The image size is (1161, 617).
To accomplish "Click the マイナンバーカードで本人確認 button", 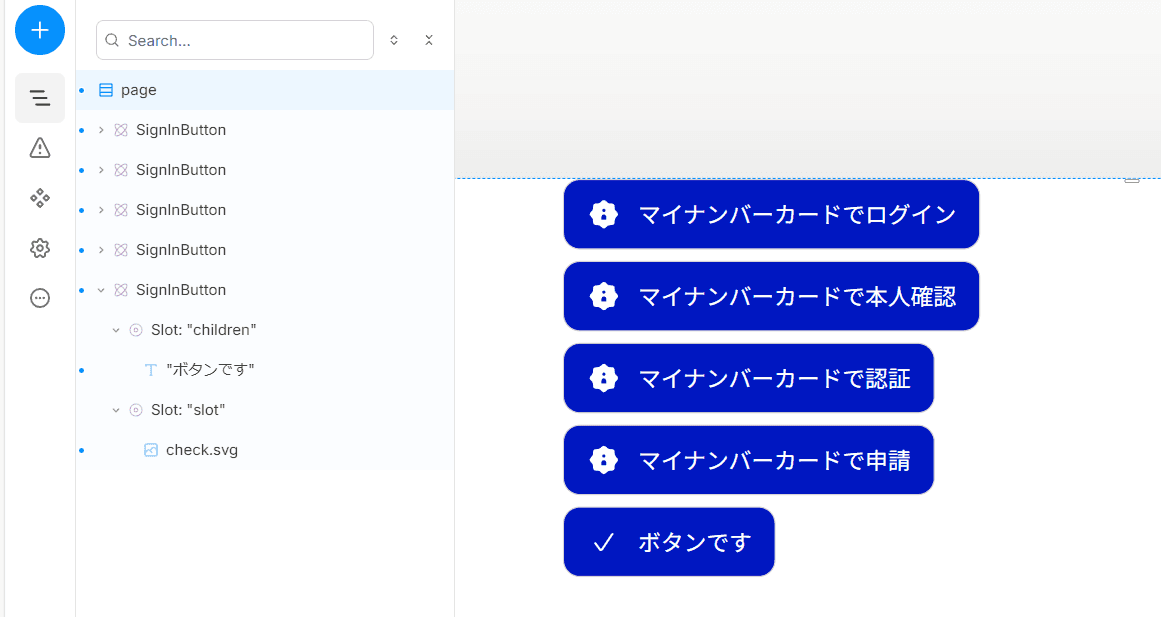I will (x=772, y=296).
